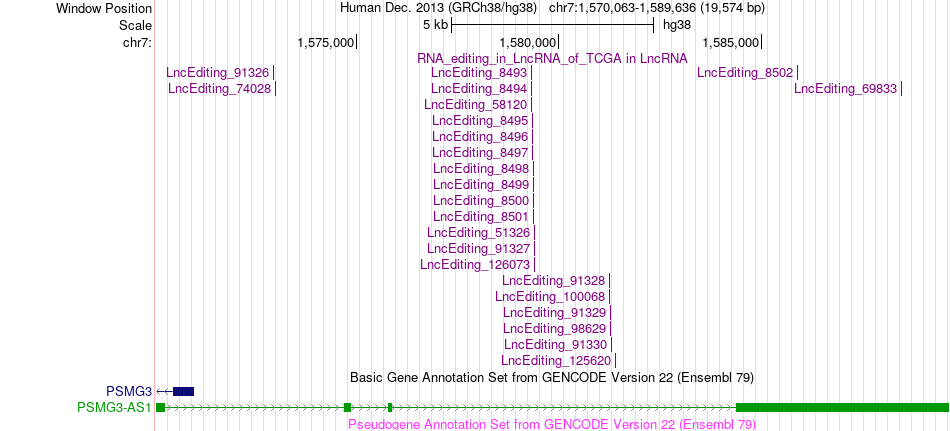Click the 1,575,000 ruler position label

coord(325,42)
